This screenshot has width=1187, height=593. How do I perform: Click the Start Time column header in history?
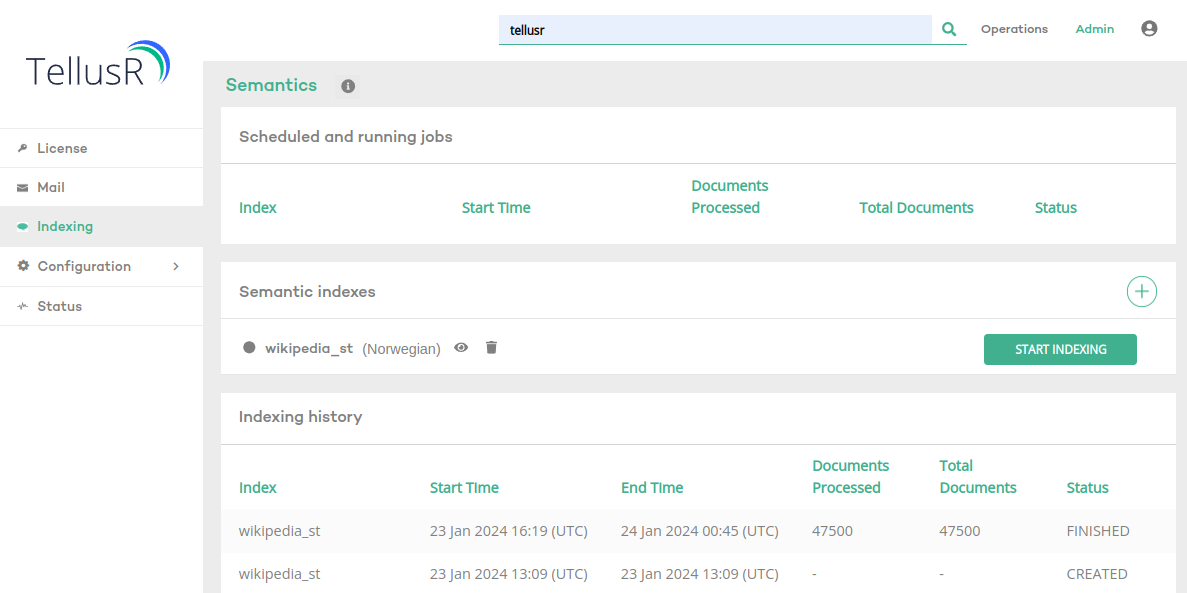click(x=464, y=488)
